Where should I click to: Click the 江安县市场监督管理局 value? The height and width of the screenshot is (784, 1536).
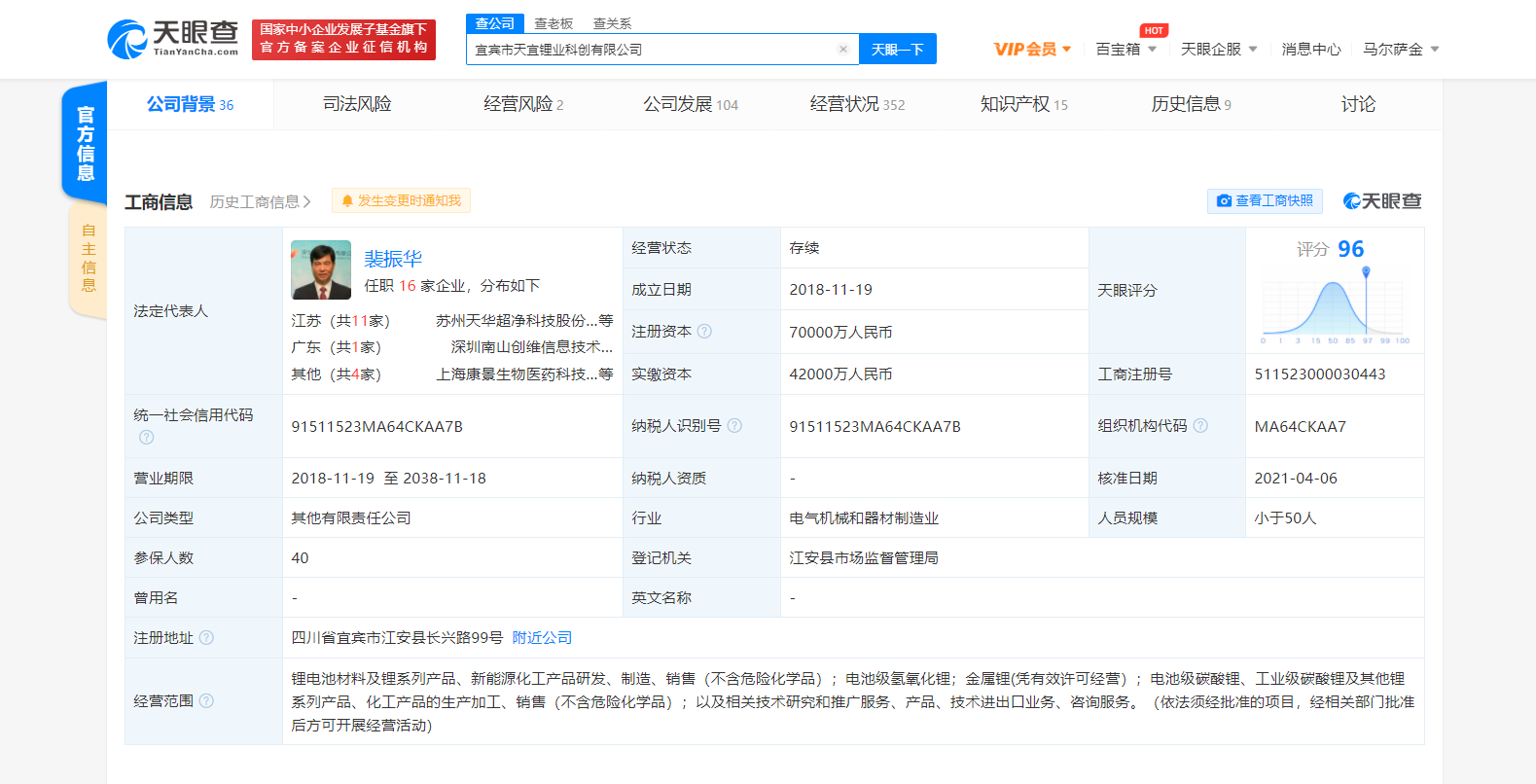pyautogui.click(x=864, y=557)
